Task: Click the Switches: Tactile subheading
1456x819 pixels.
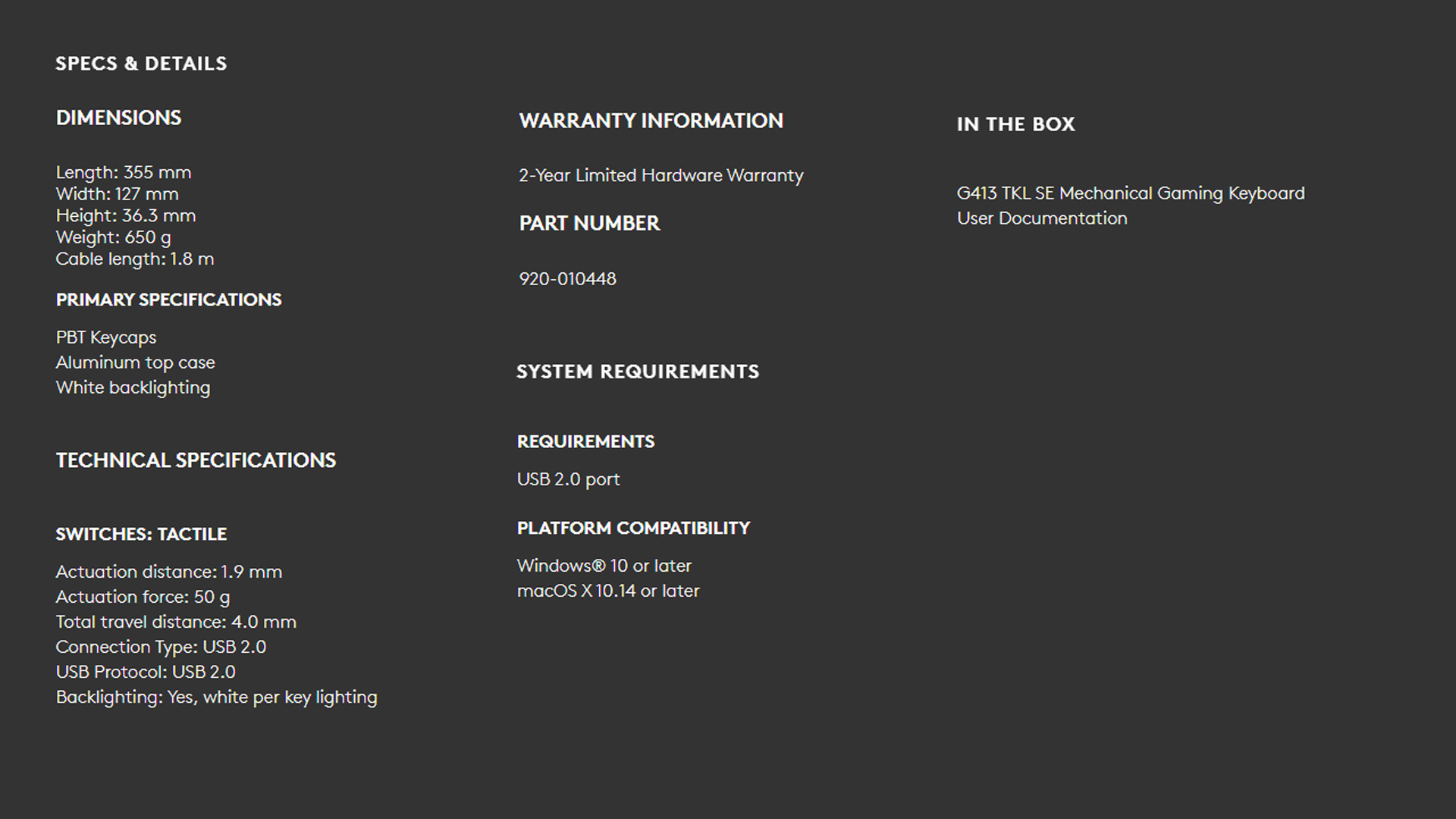Action: tap(141, 535)
